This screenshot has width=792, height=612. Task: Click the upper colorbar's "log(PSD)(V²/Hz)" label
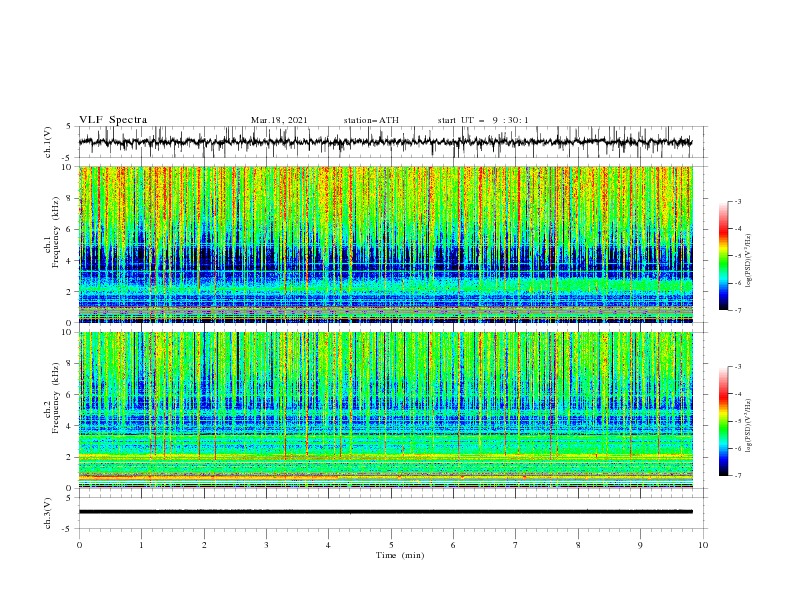749,261
